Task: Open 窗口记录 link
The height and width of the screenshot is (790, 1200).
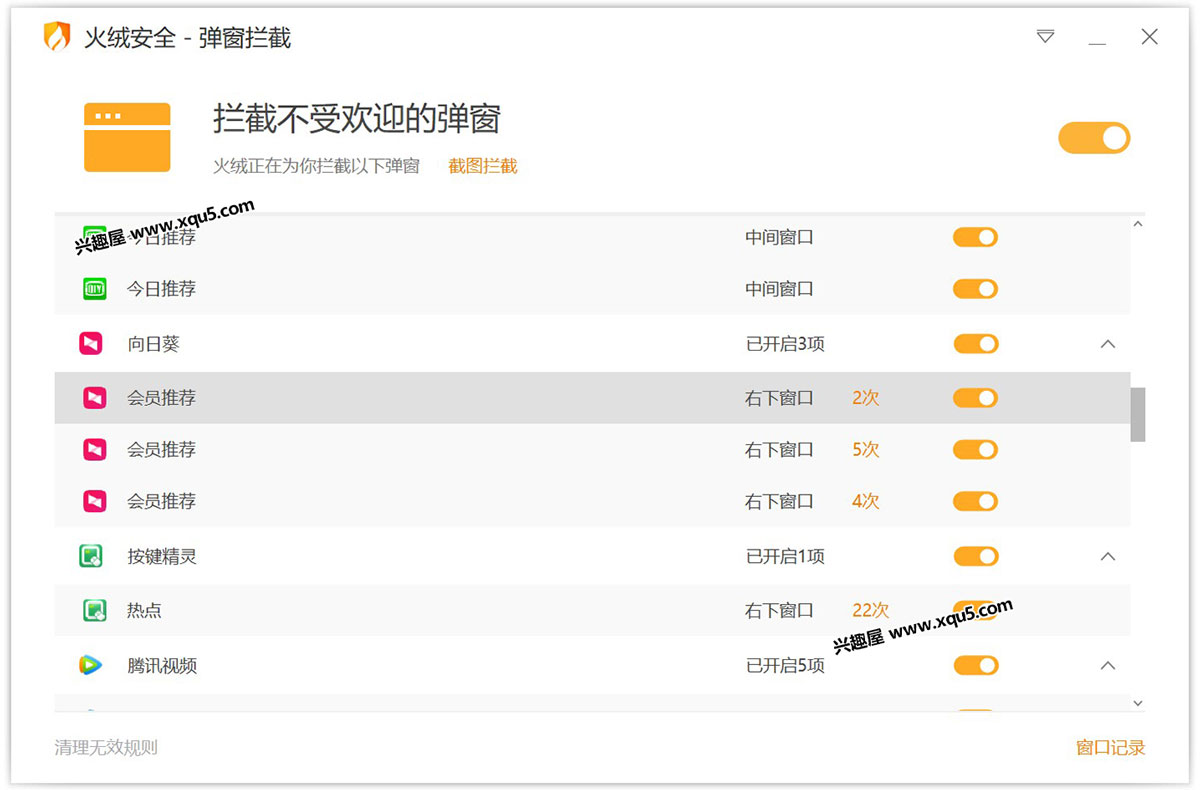Action: click(1110, 747)
